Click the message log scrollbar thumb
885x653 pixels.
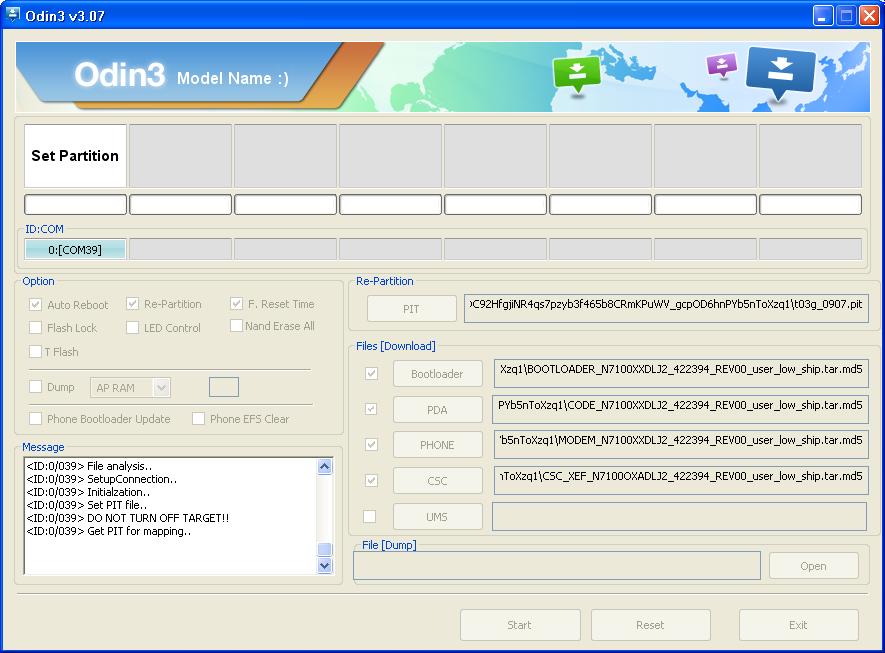point(325,549)
